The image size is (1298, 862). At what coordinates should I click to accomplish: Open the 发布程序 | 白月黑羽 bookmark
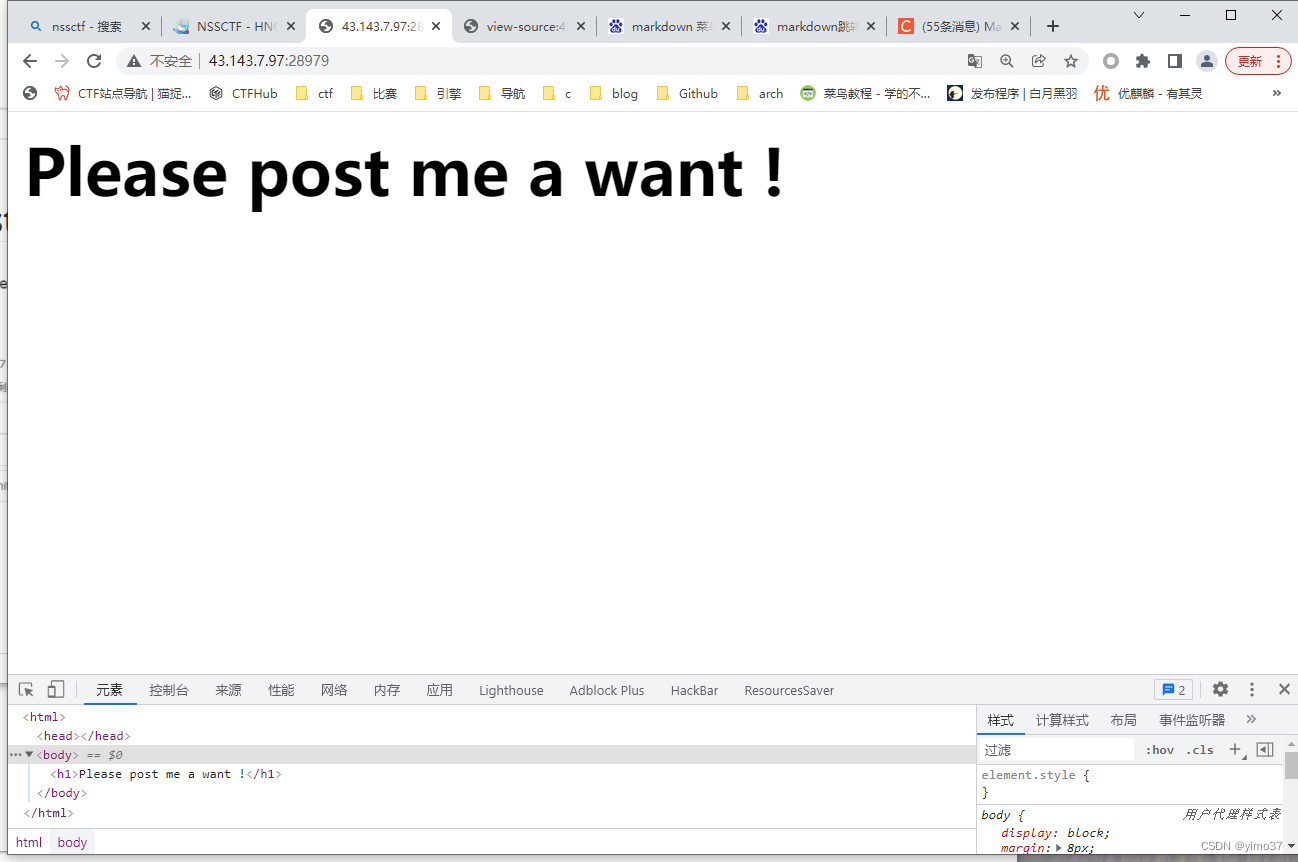(x=1012, y=93)
